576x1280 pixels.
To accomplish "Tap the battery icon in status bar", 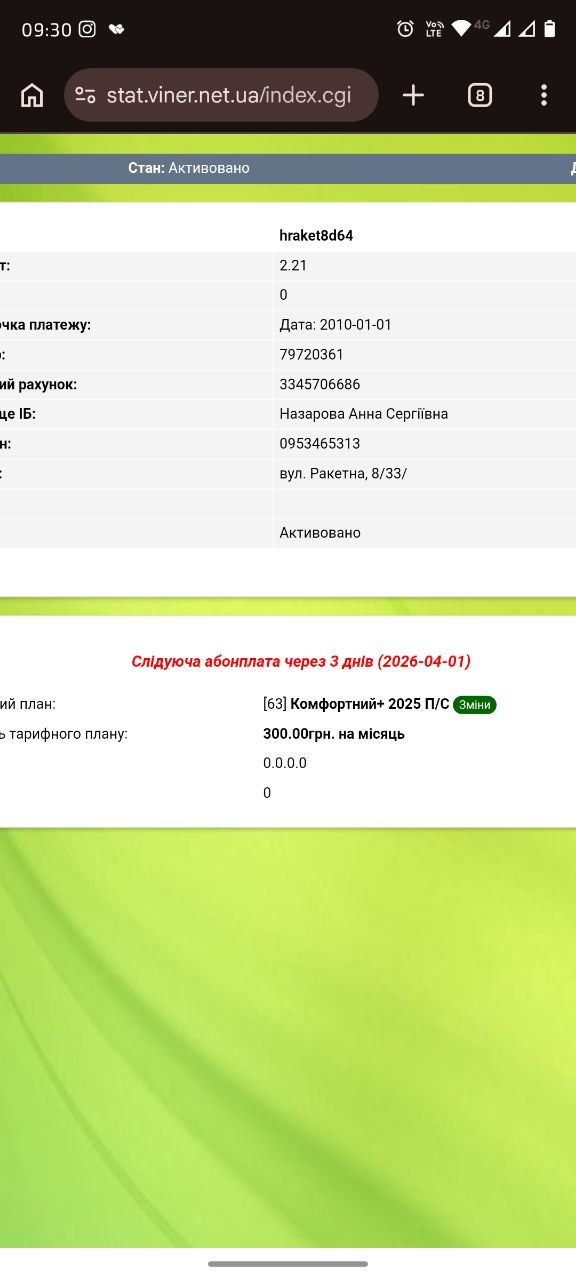I will pos(549,29).
